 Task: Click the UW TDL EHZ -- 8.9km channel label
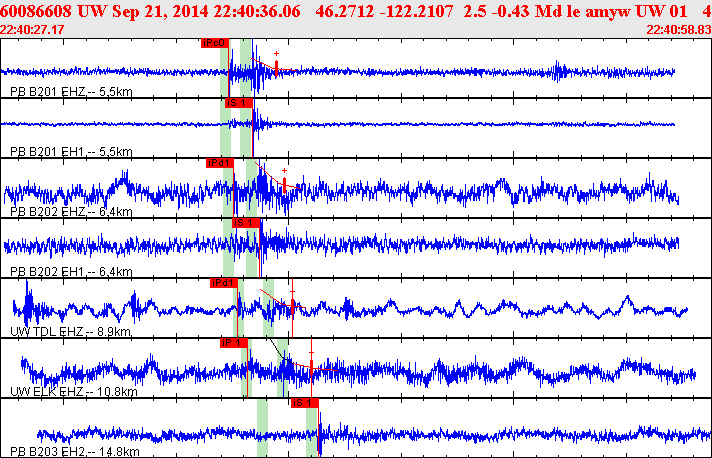70,331
